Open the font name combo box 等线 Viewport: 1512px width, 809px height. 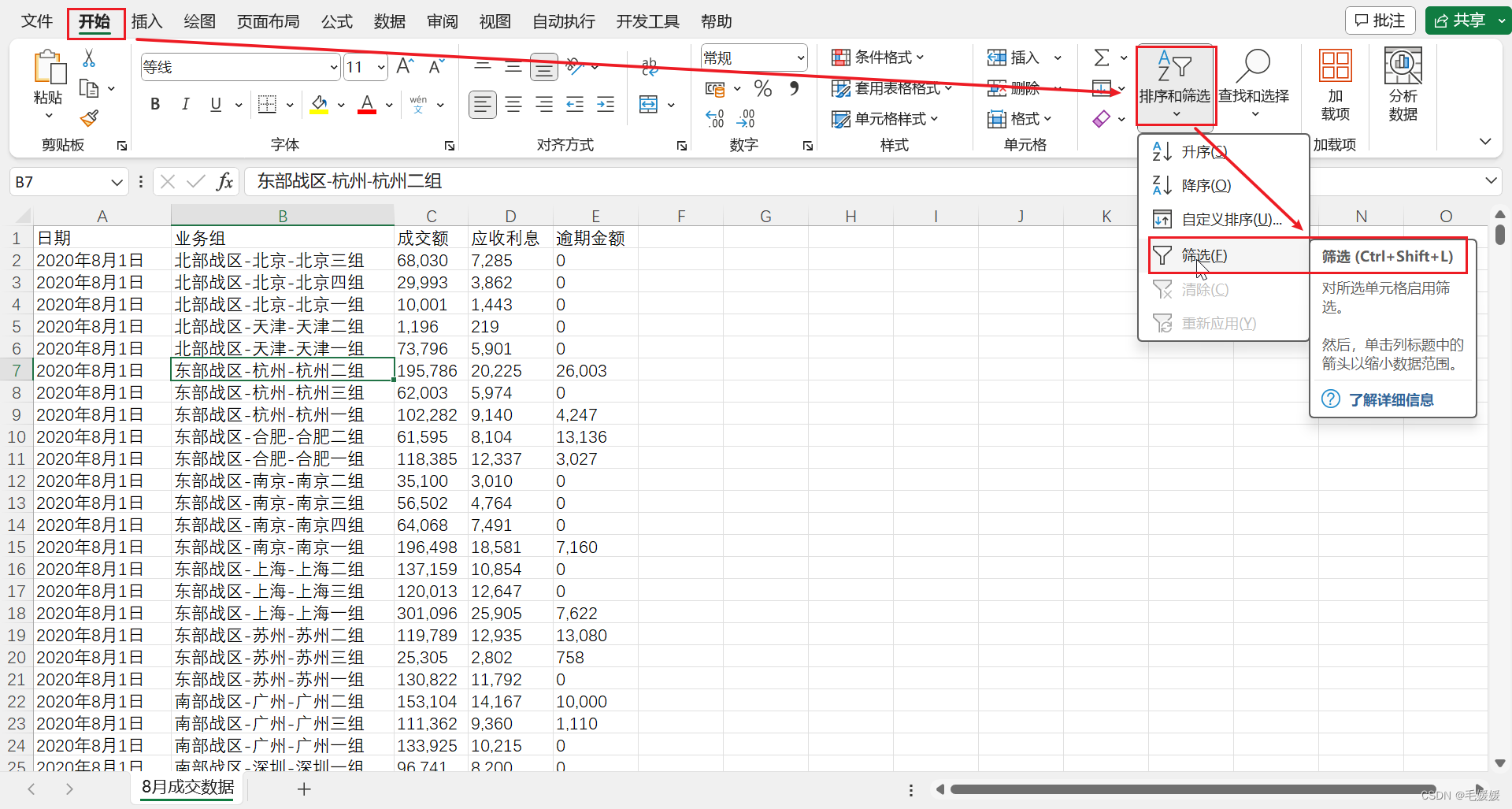240,67
